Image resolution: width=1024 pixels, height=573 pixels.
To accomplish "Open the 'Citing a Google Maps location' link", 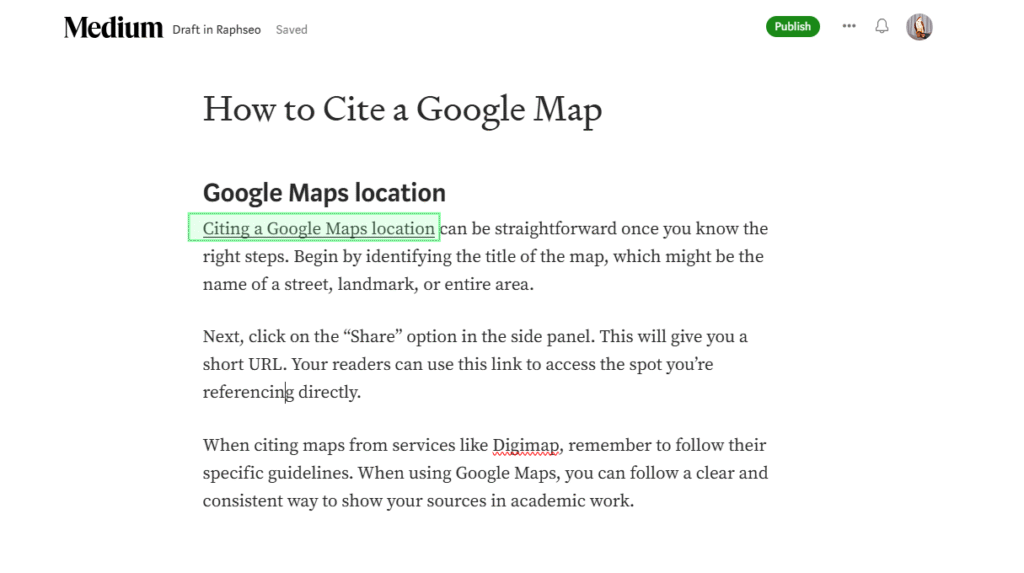I will (x=318, y=228).
